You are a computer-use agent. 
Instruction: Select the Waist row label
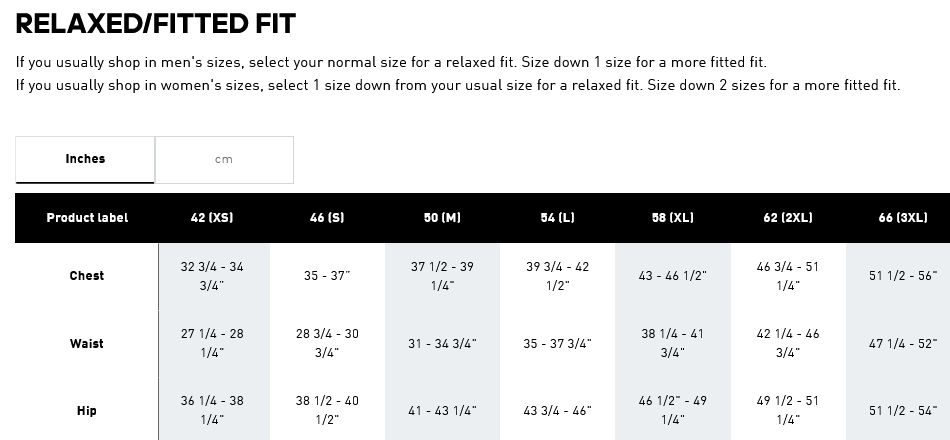point(87,344)
